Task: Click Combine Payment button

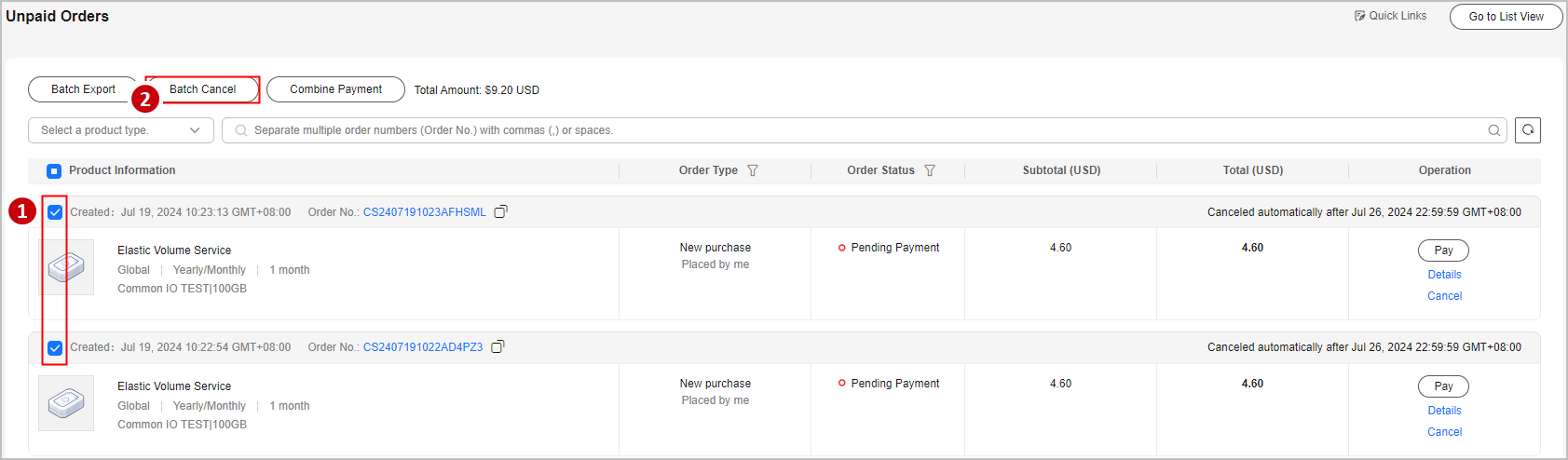Action: tap(335, 89)
